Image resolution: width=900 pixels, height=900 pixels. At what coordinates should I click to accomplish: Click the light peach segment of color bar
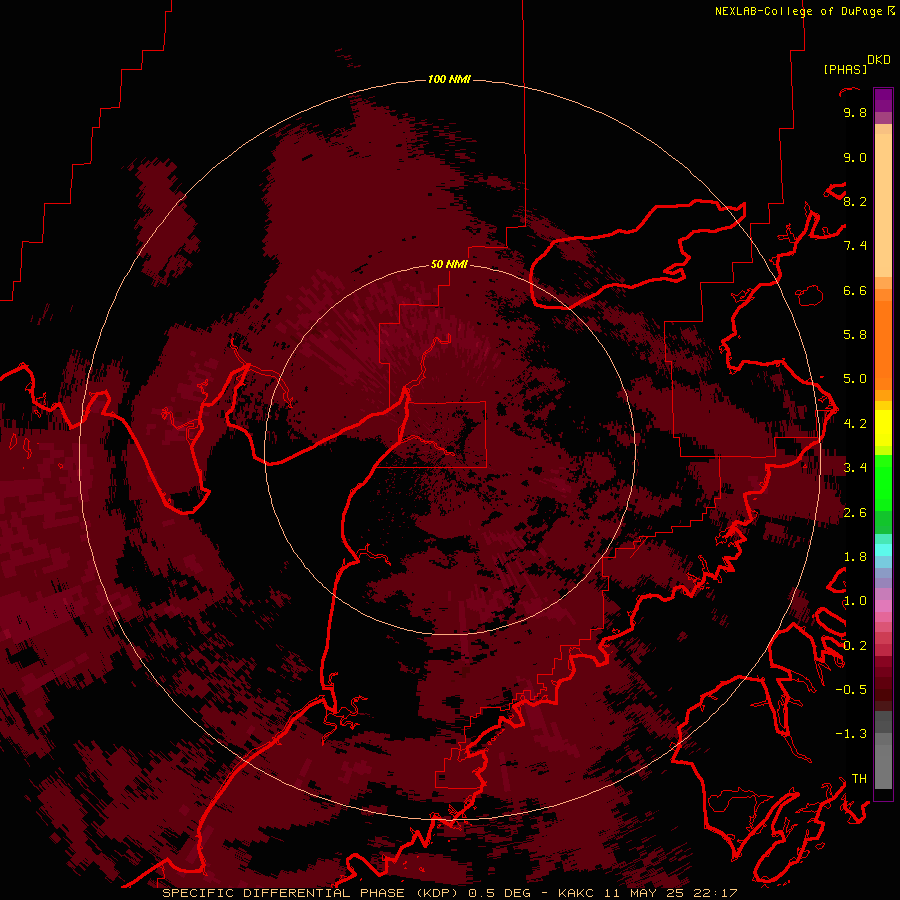(x=883, y=207)
